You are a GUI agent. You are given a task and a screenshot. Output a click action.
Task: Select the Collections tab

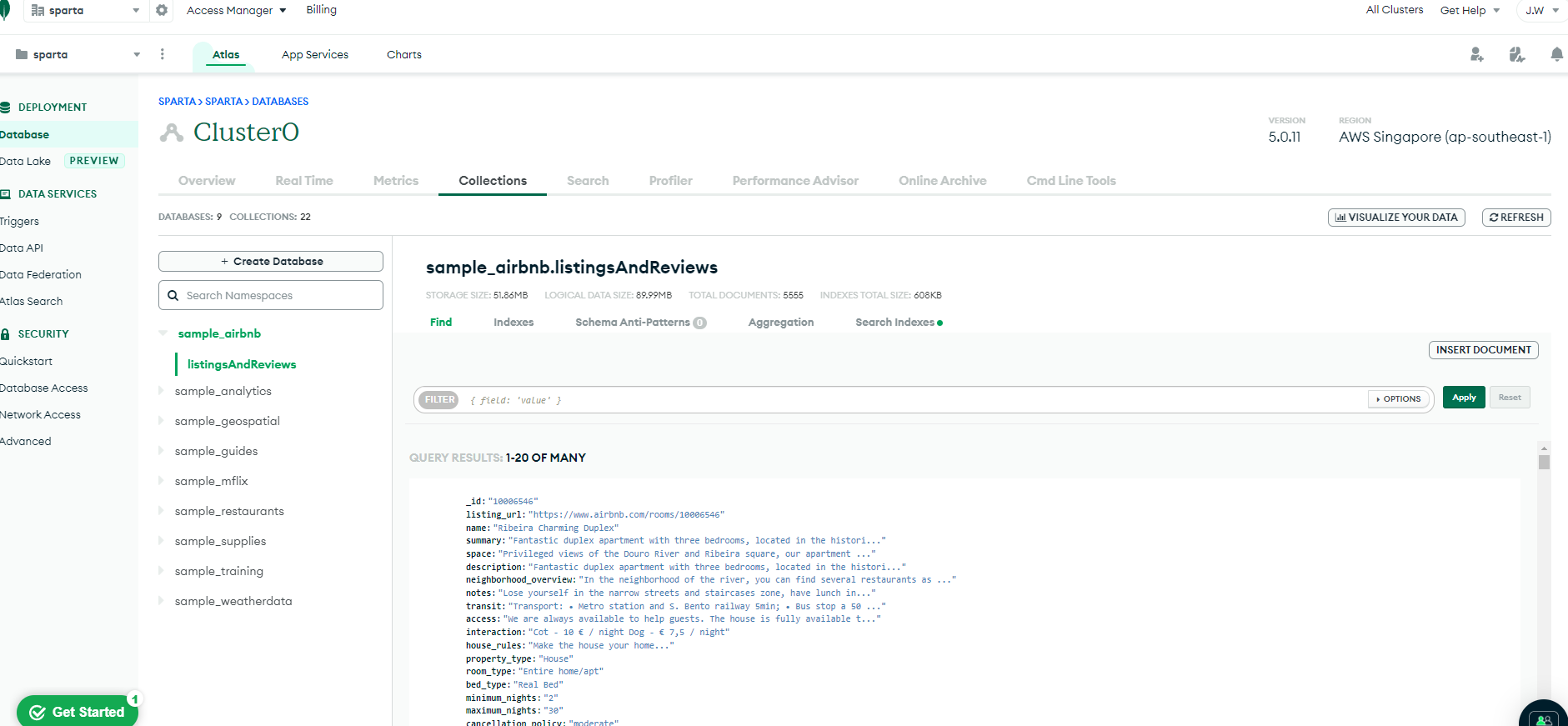[x=493, y=181]
